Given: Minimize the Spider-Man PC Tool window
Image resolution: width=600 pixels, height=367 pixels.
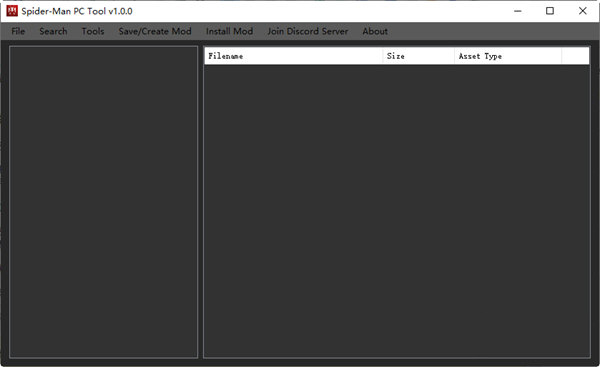Looking at the screenshot, I should [x=518, y=11].
